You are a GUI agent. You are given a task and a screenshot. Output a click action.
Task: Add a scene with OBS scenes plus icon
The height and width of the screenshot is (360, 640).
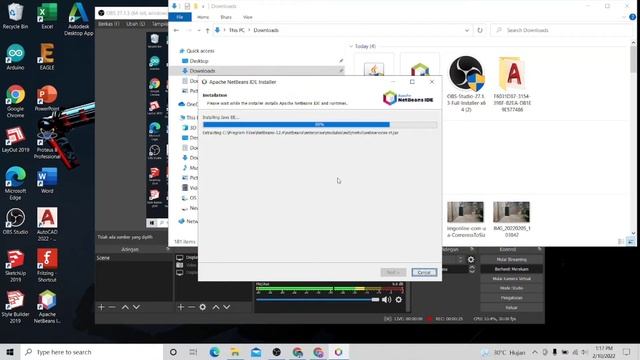101,307
